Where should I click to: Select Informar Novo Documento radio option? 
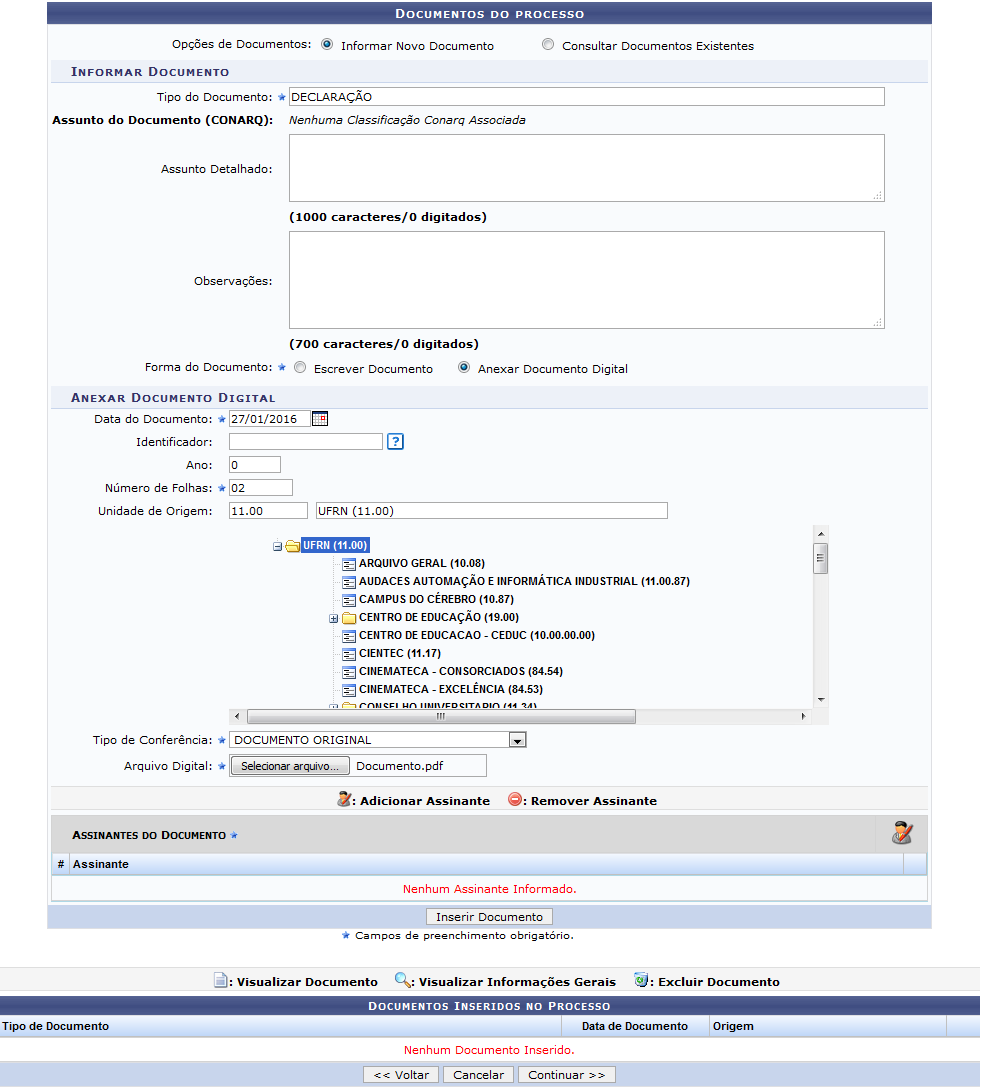point(327,44)
